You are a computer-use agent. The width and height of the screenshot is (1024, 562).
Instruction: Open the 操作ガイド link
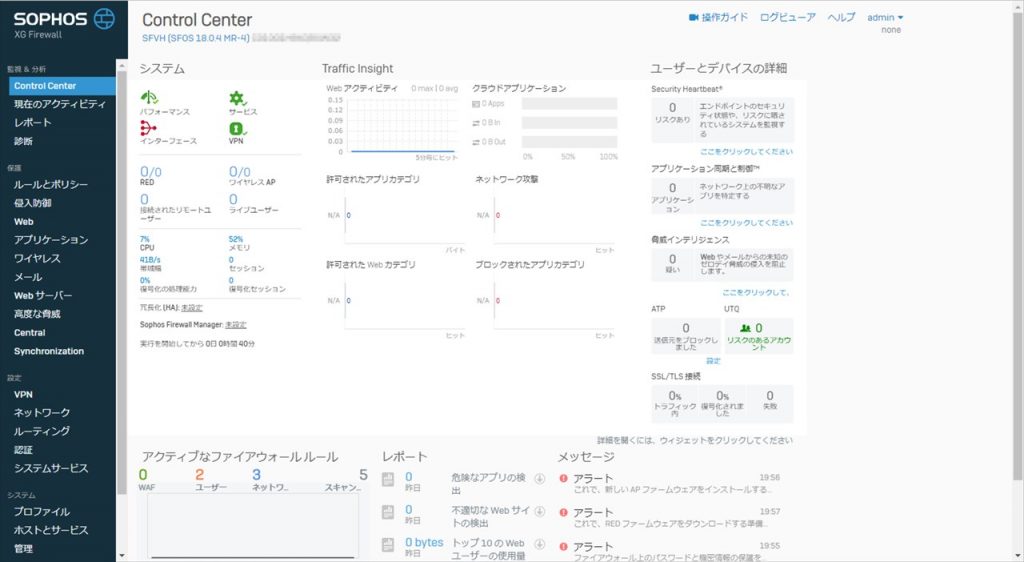click(x=724, y=18)
